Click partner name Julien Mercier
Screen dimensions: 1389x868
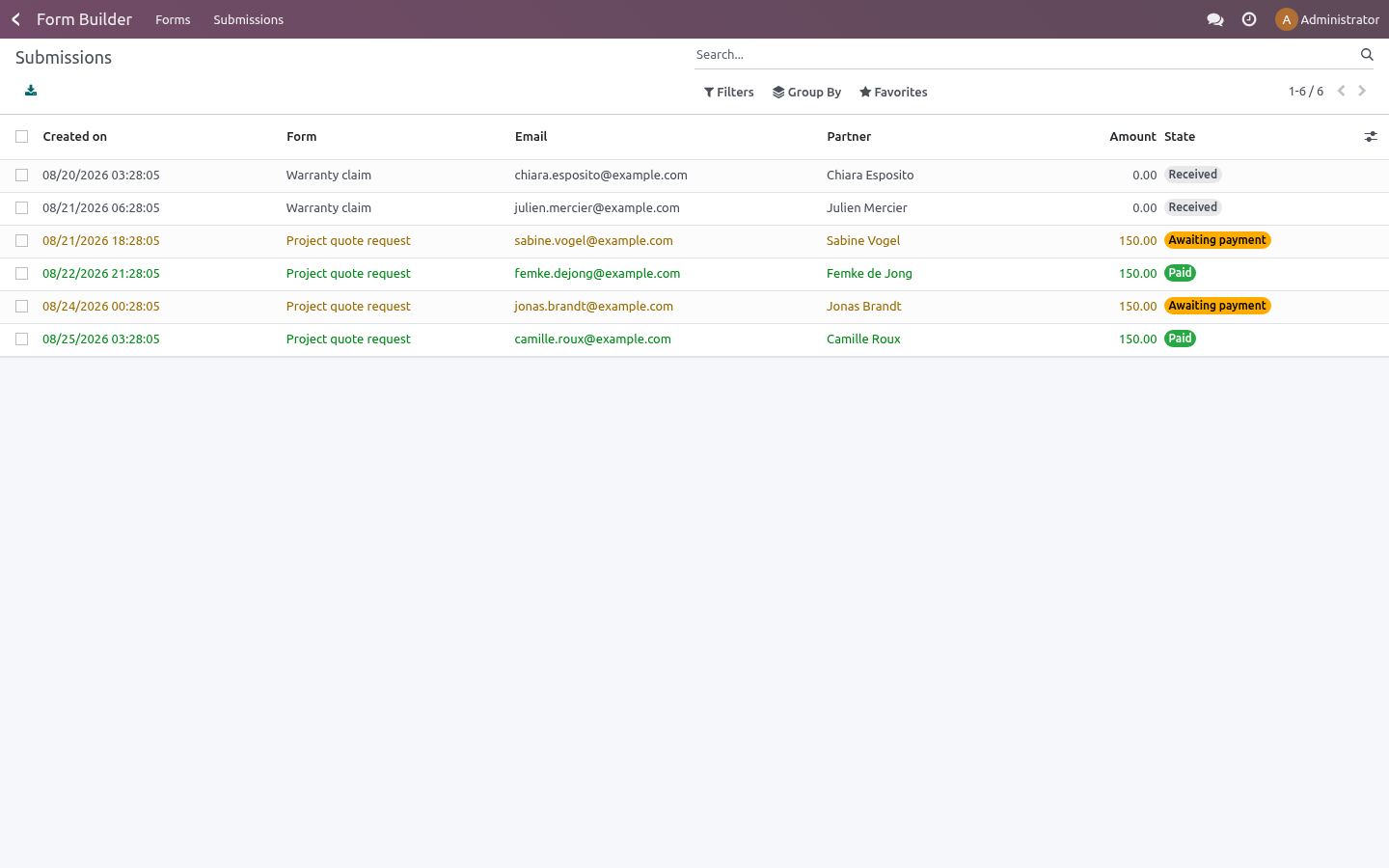866,208
